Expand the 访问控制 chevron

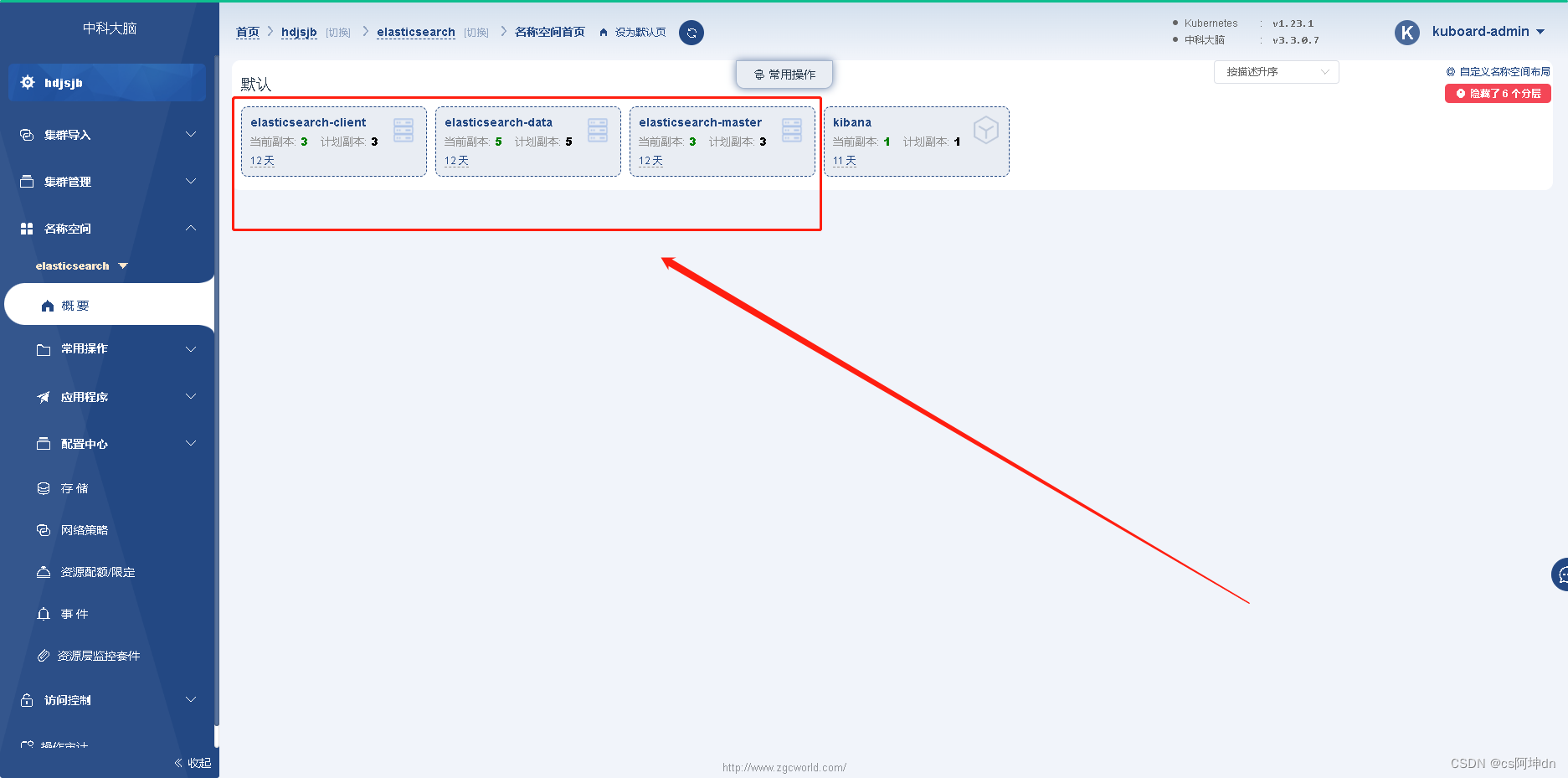[x=191, y=699]
